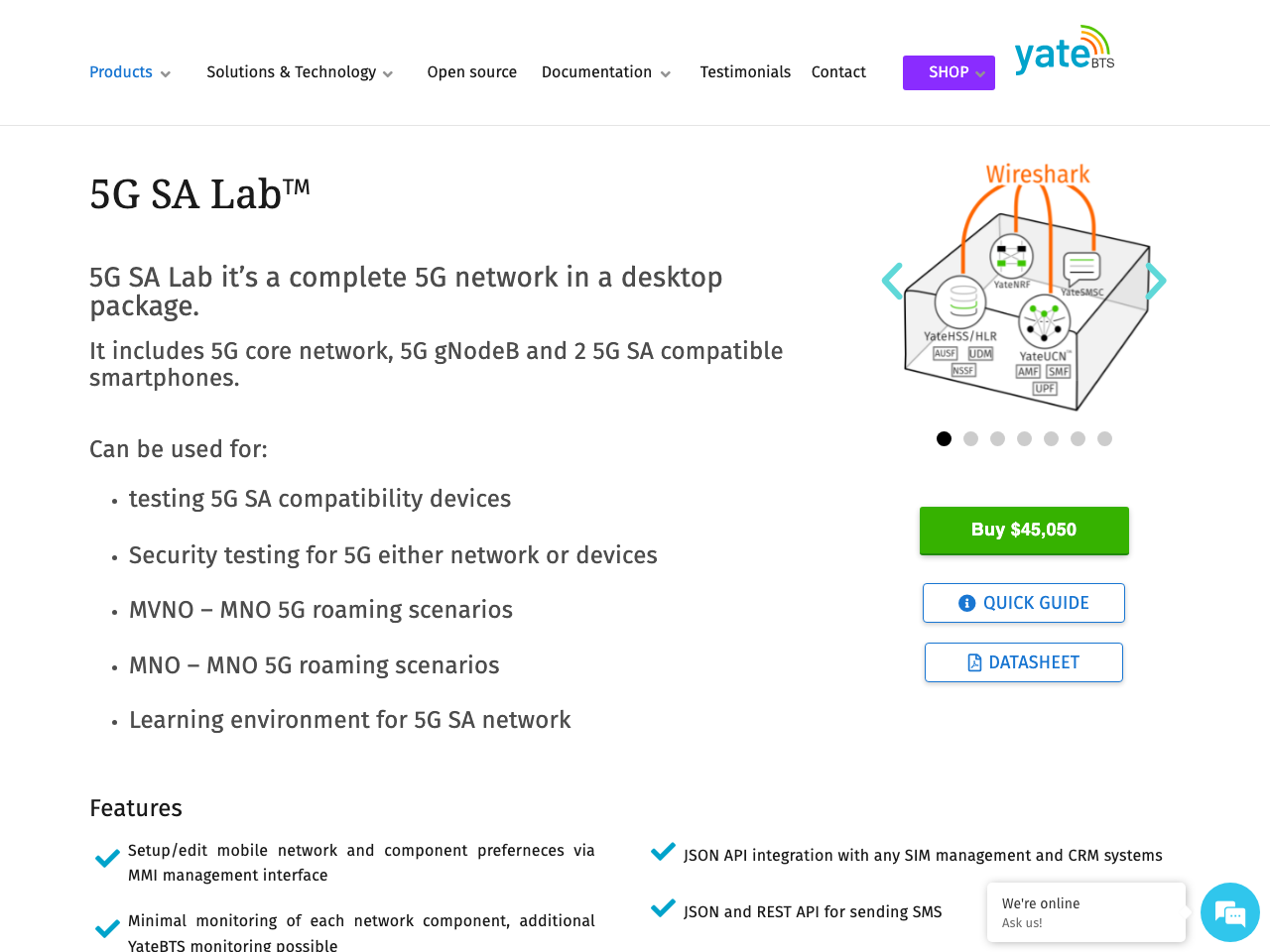Open the live chat bubble icon

click(x=1230, y=912)
